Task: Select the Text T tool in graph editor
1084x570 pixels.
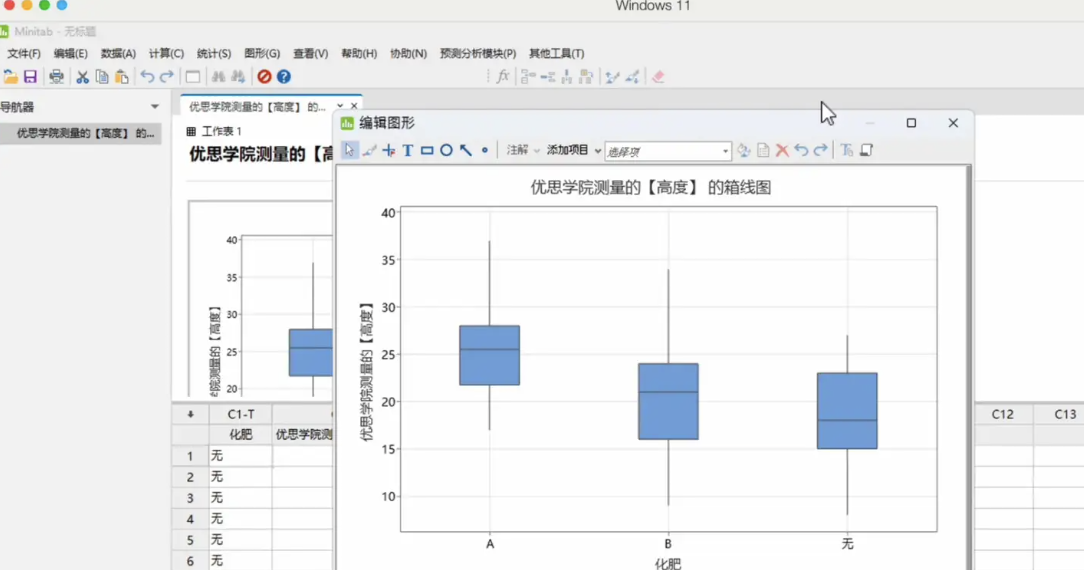Action: (408, 150)
